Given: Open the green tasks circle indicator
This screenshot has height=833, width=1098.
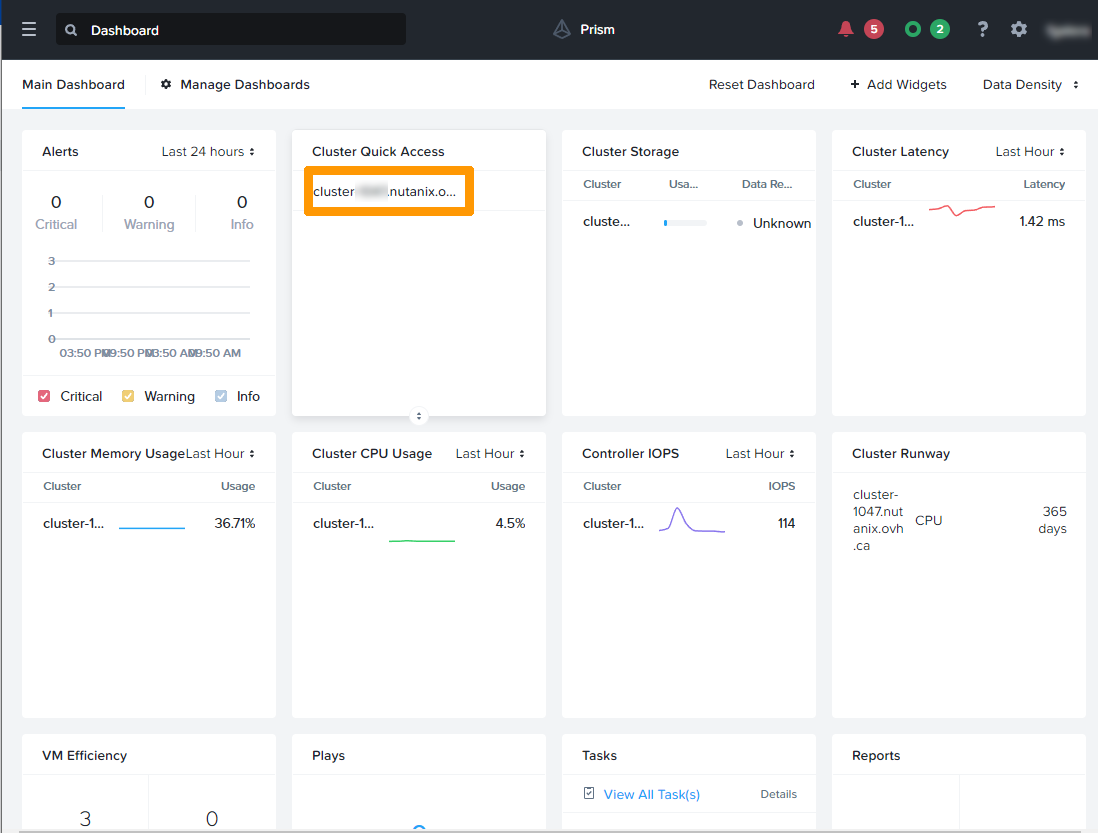Looking at the screenshot, I should click(912, 29).
